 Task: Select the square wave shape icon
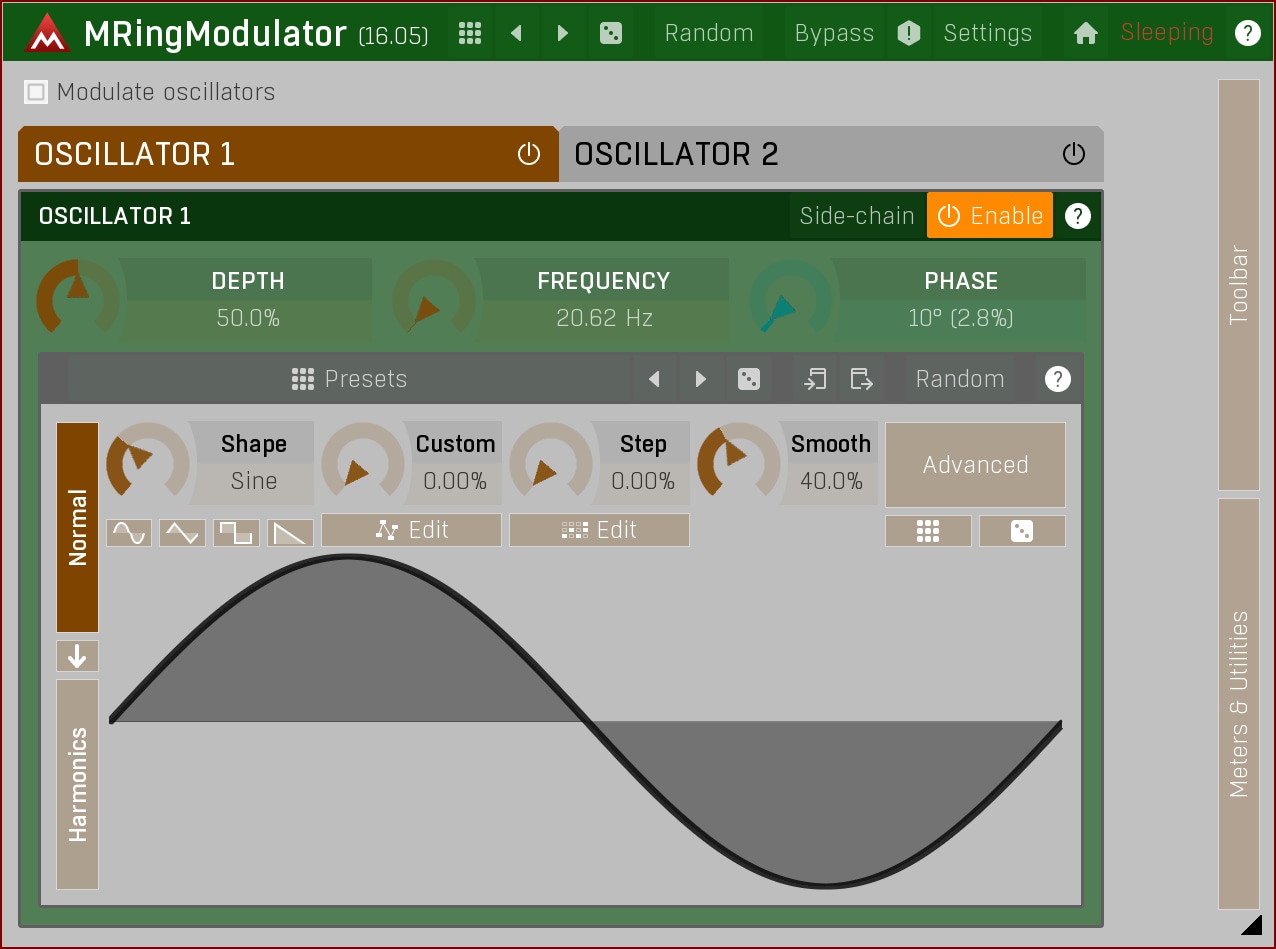pyautogui.click(x=237, y=533)
